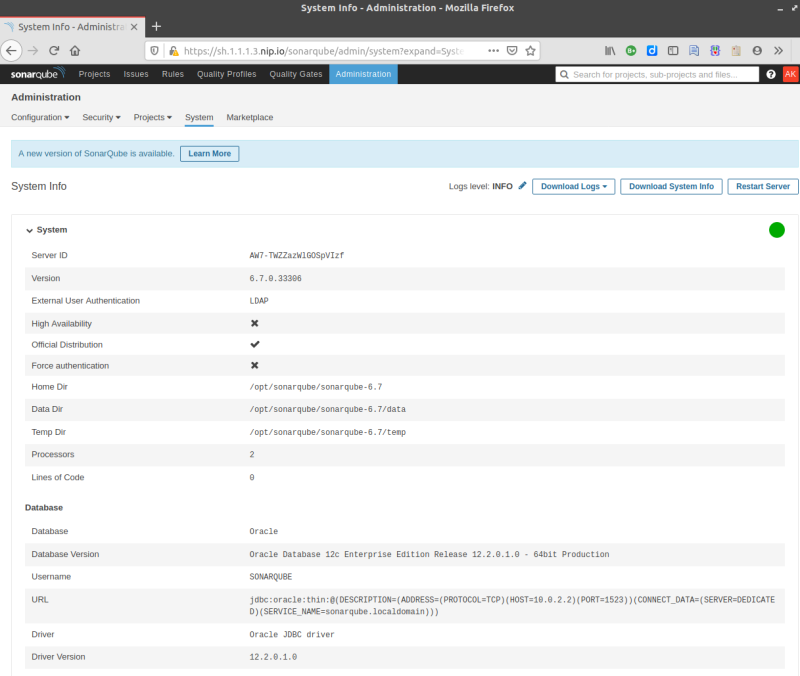This screenshot has width=800, height=676.
Task: Open the Firefox Library icon
Action: click(610, 49)
